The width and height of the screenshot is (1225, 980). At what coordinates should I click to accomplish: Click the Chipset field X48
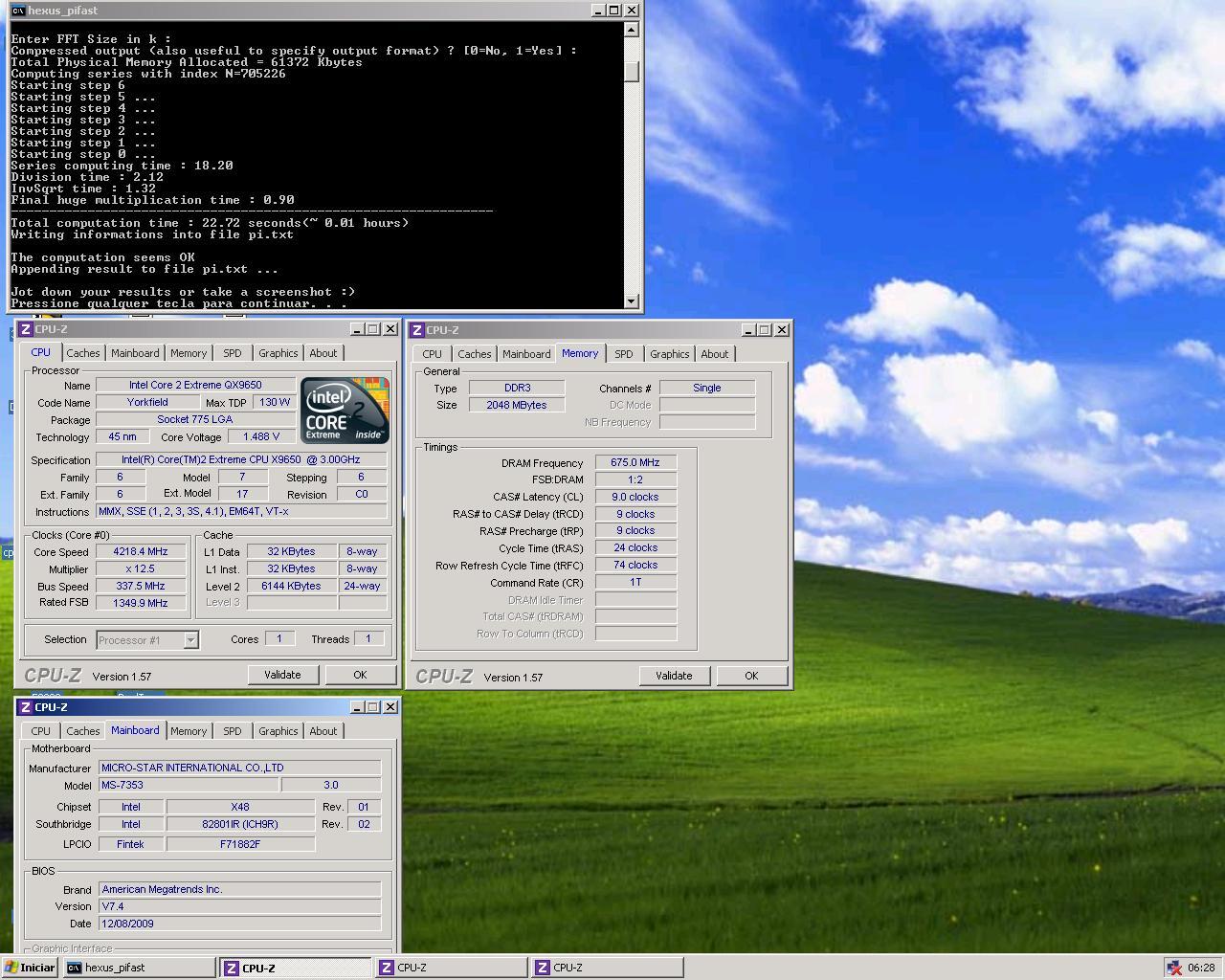(x=240, y=807)
